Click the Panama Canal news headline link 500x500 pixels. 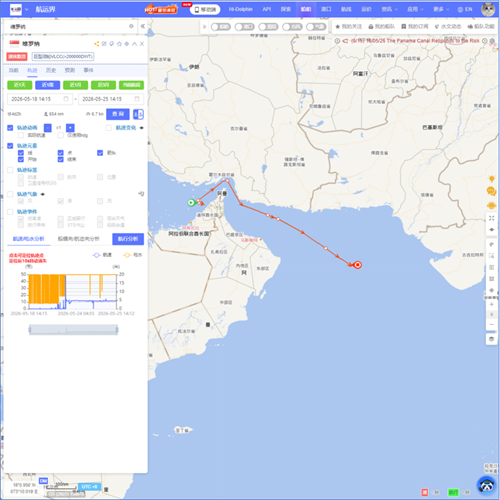tap(415, 41)
